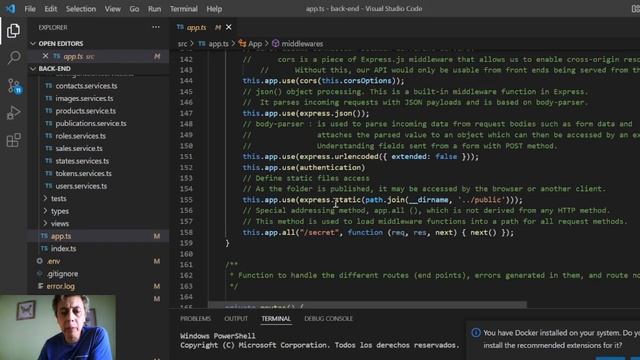Open the Edit menu

[x=51, y=9]
